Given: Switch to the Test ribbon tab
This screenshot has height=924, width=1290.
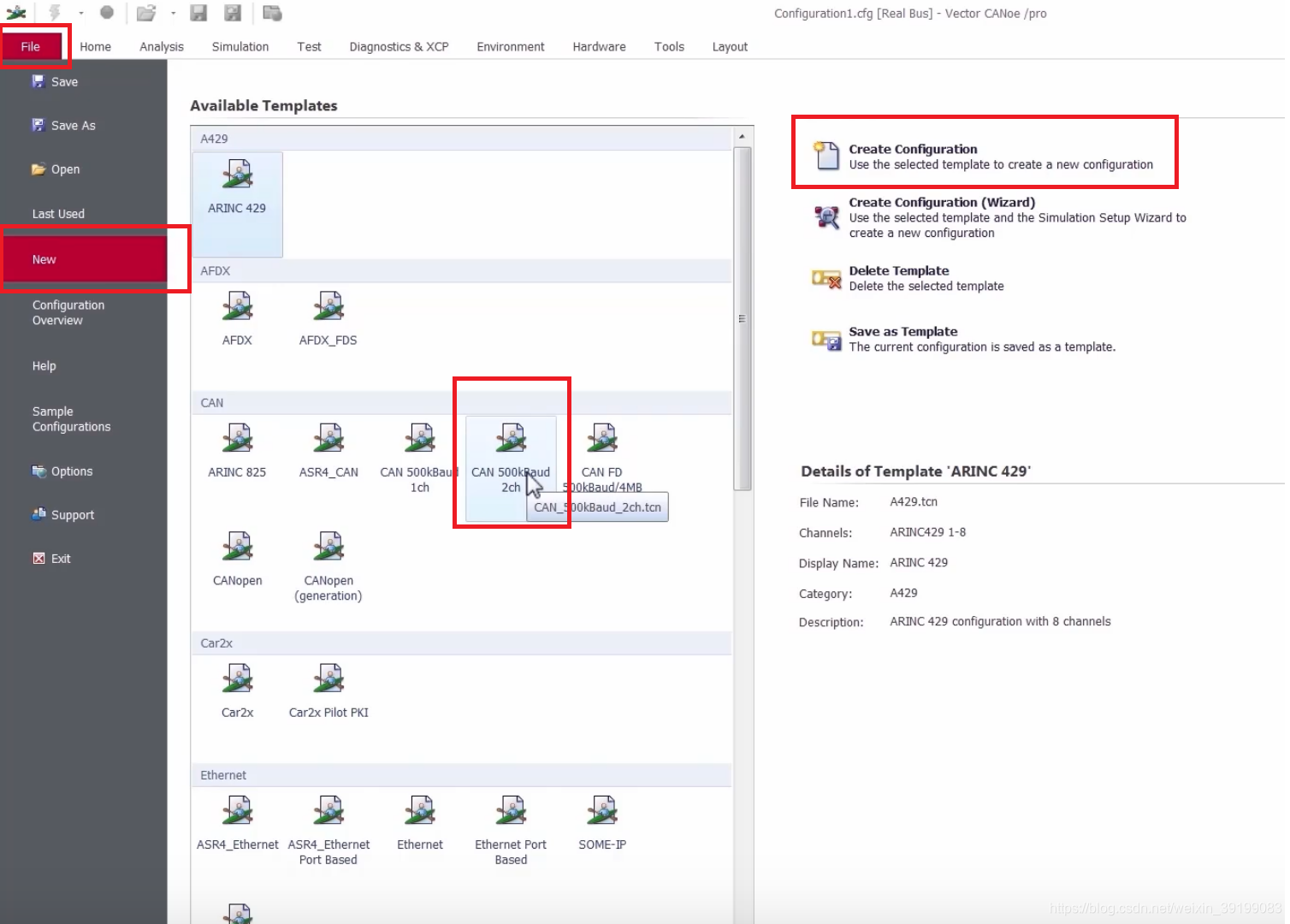Looking at the screenshot, I should coord(309,47).
